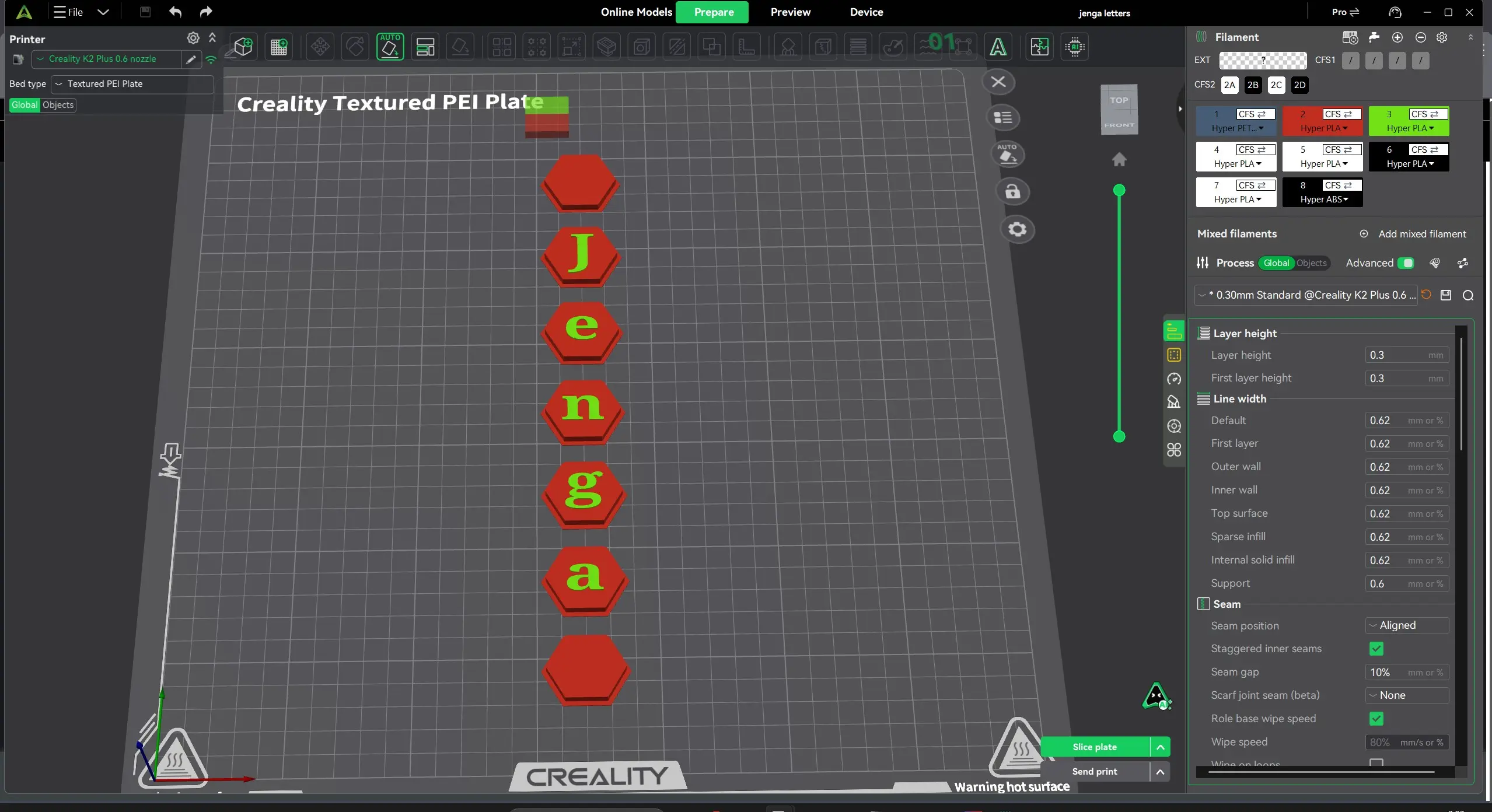The image size is (1492, 812).
Task: Open the puzzle-piece assembly view icon
Action: (1039, 47)
